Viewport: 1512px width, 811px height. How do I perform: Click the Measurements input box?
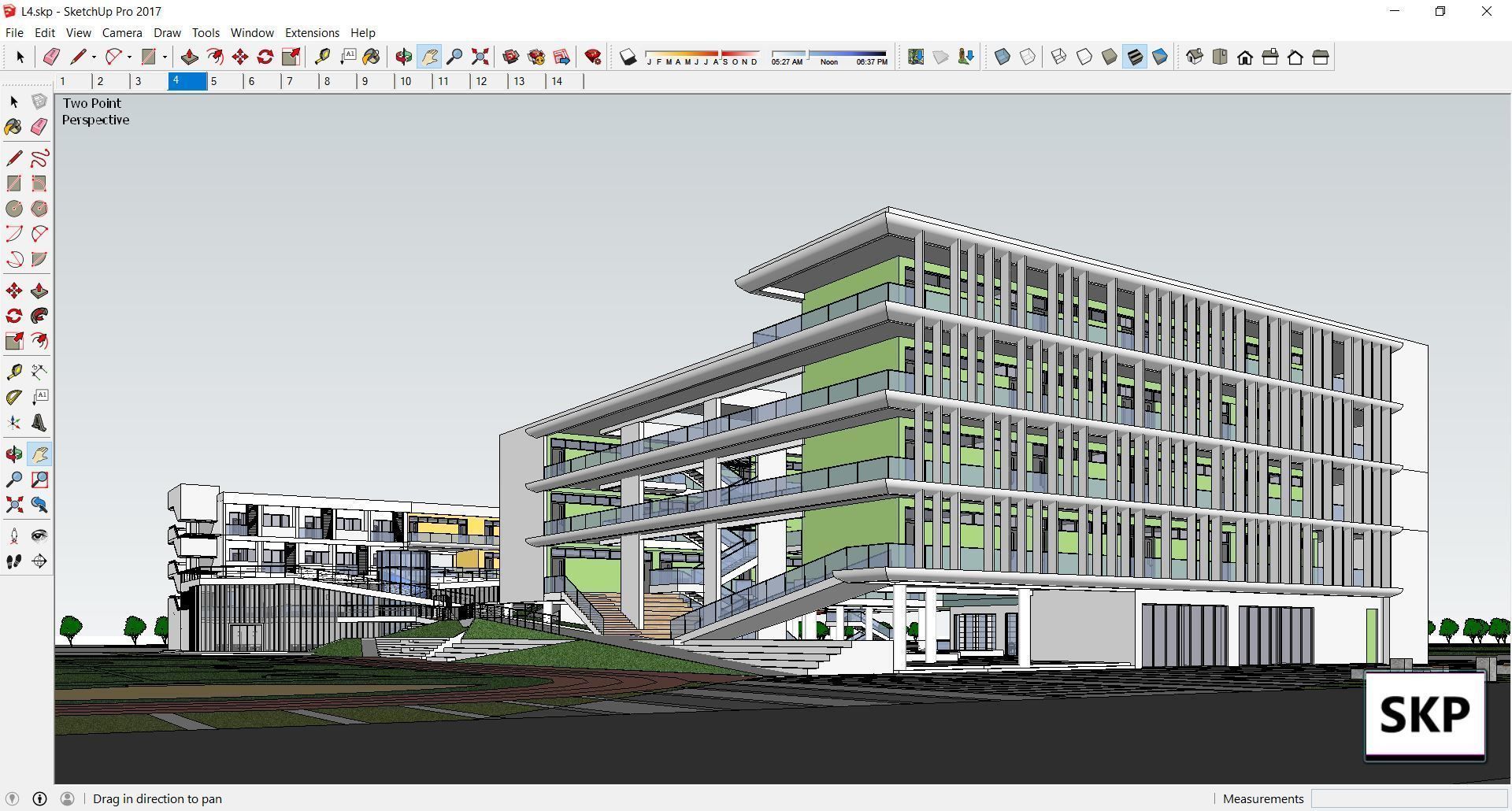tap(1409, 798)
